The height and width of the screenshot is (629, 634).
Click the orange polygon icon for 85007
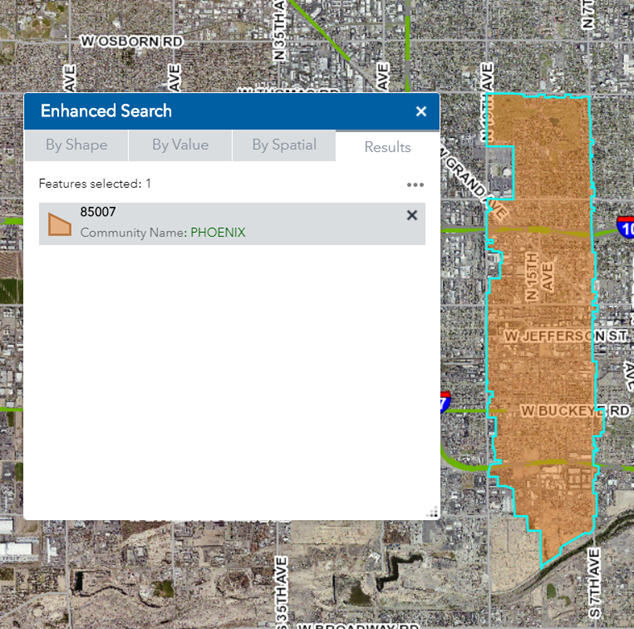click(60, 224)
